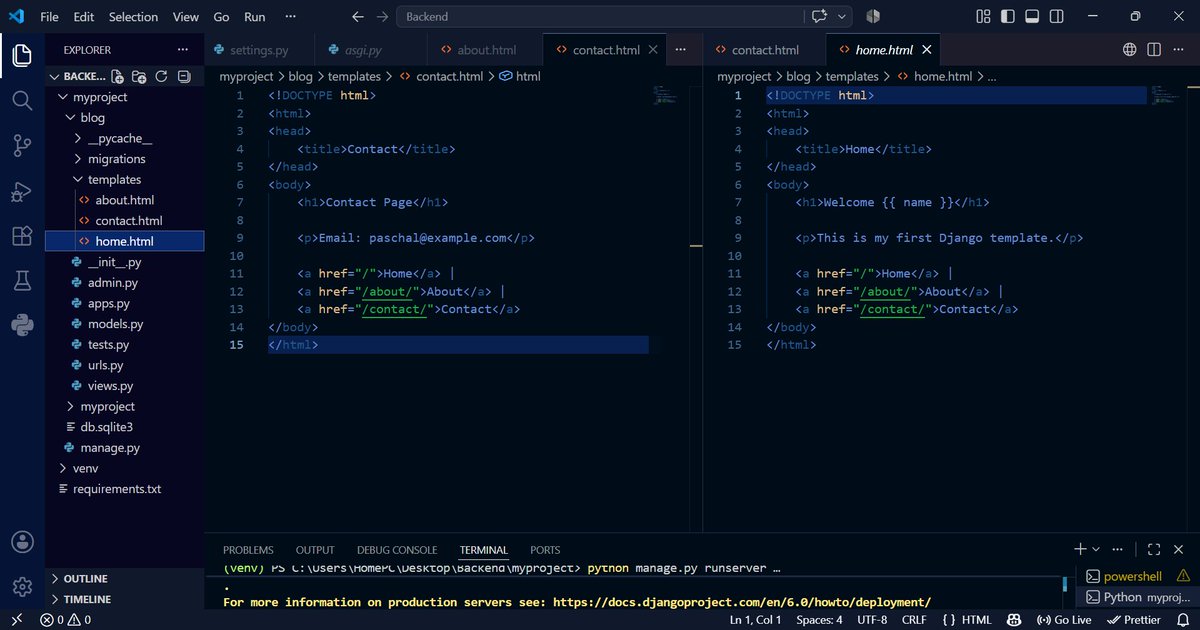Open the Run menu
The width and height of the screenshot is (1200, 630).
pos(254,17)
